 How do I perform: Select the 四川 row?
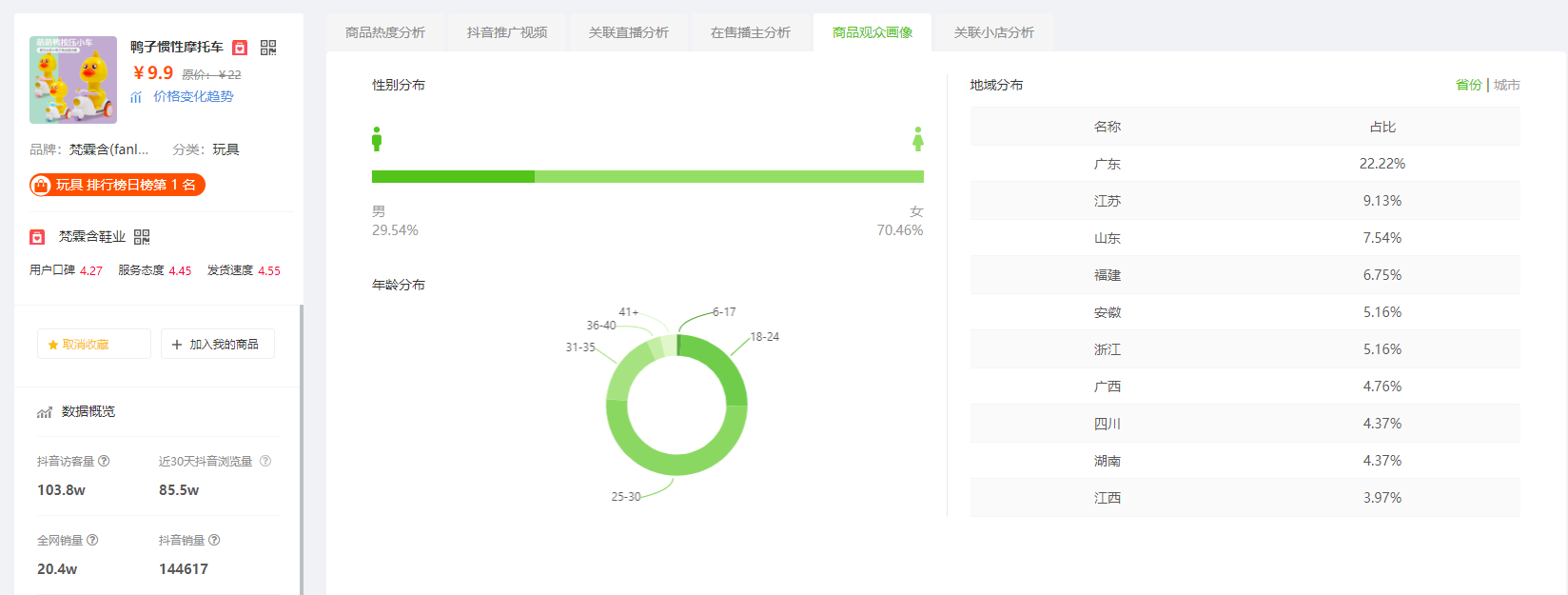tap(1245, 424)
